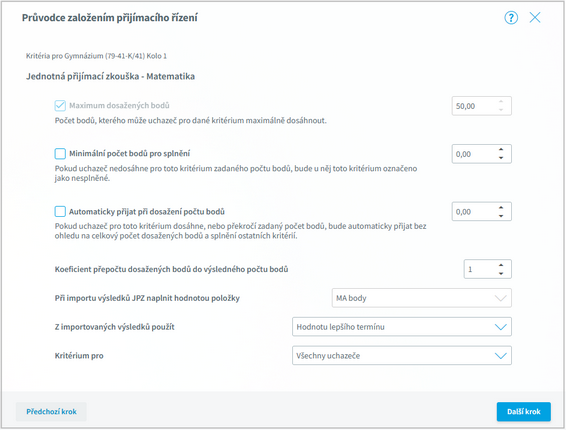Continue with the Další krok button
The height and width of the screenshot is (430, 566).
[x=523, y=412]
